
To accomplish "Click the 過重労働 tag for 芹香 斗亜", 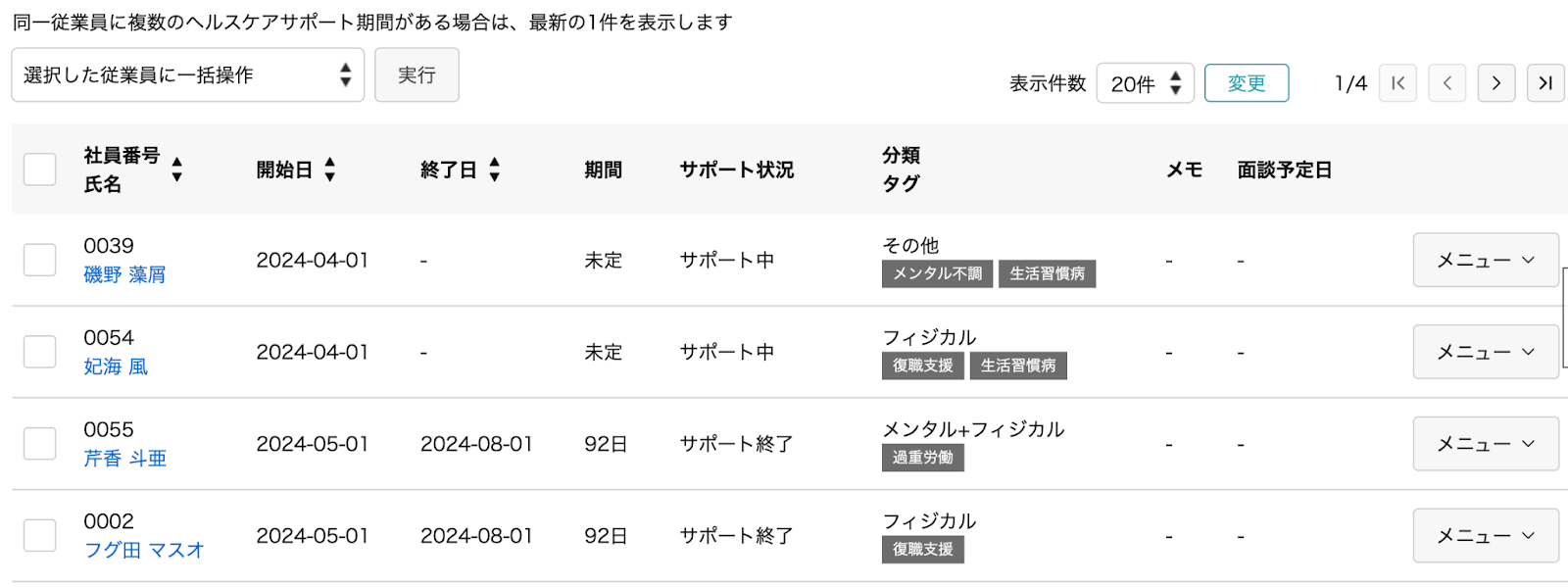I will (x=923, y=458).
